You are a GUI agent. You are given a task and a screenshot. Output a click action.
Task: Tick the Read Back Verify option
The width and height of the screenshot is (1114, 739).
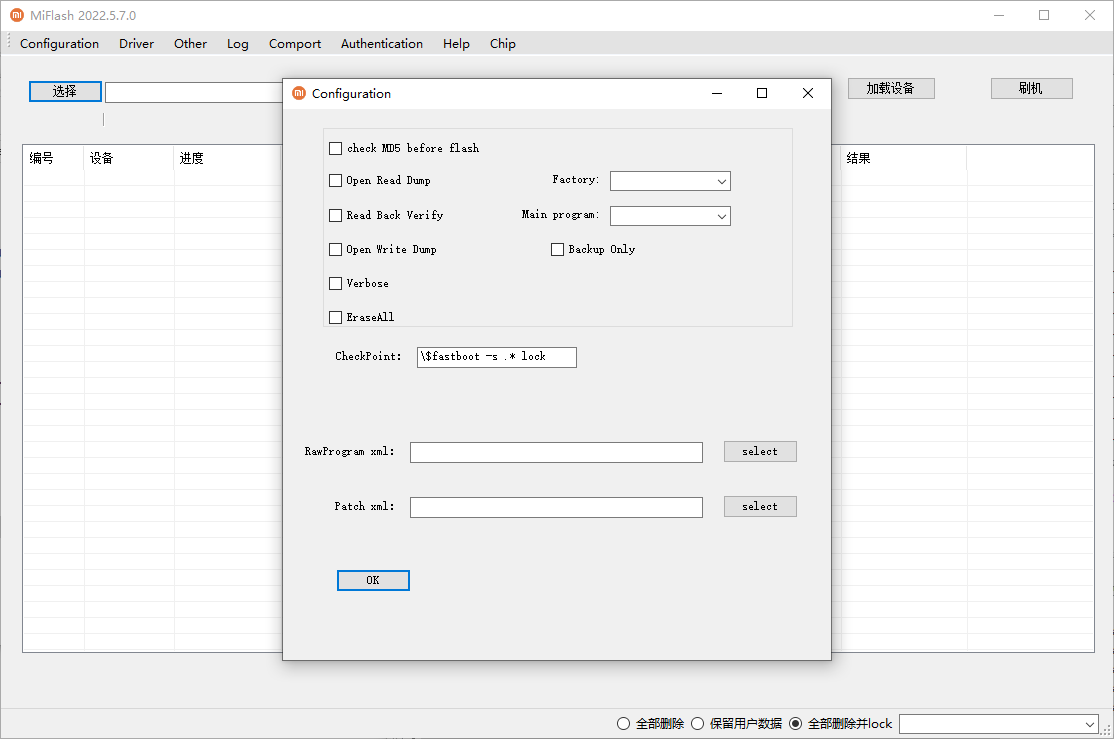[x=336, y=215]
